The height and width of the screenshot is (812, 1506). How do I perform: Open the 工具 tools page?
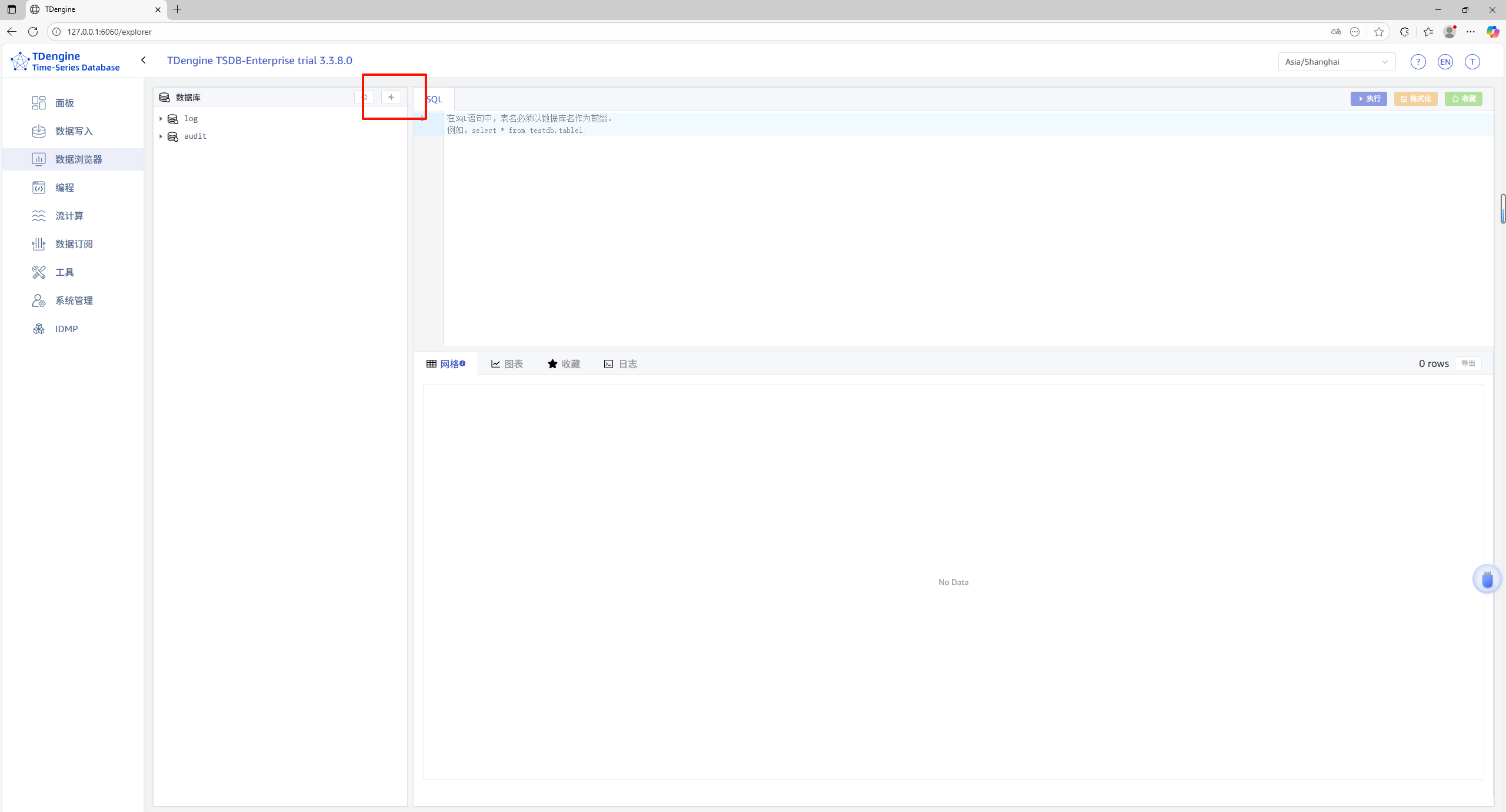(64, 272)
